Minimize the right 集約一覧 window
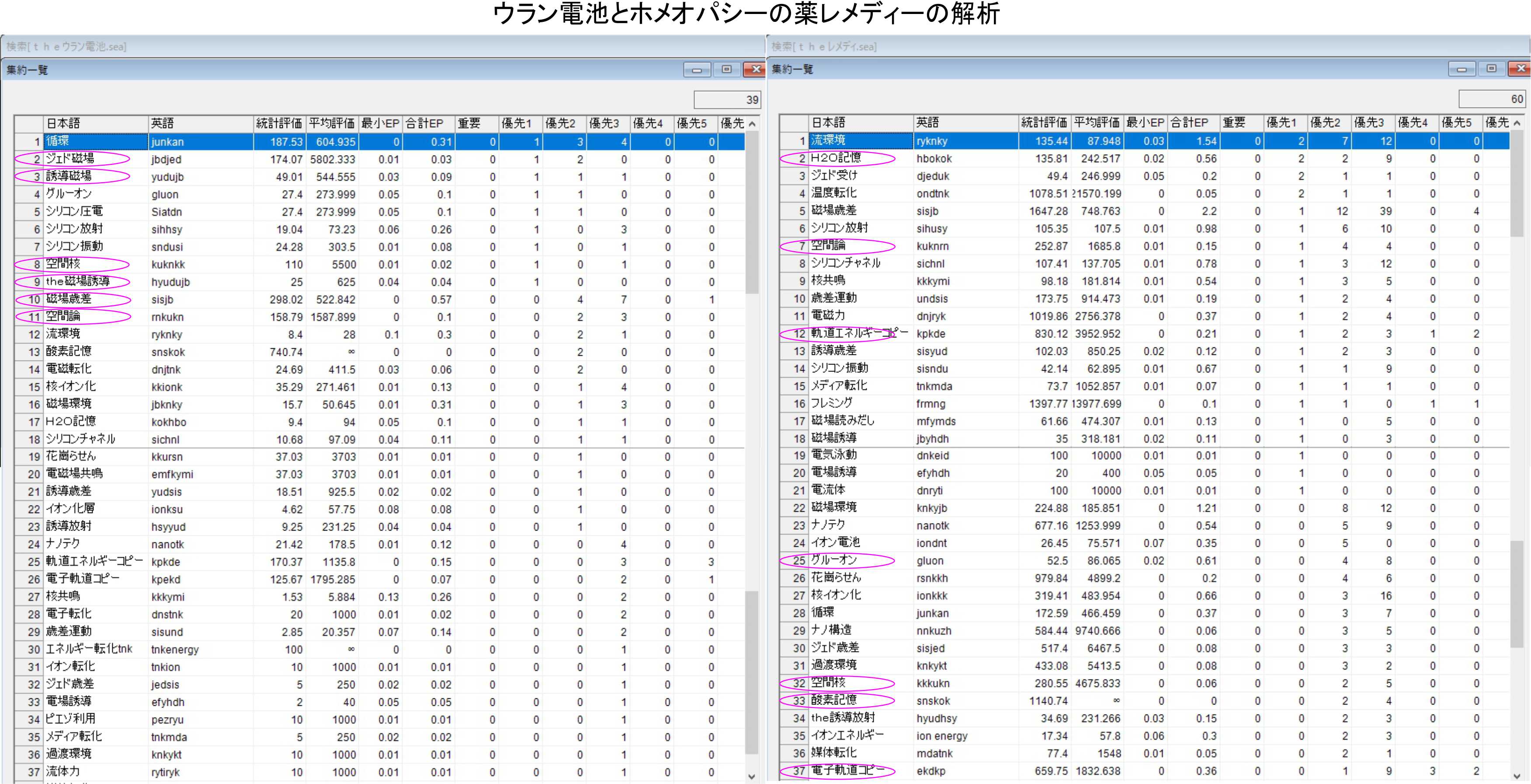 click(1462, 69)
